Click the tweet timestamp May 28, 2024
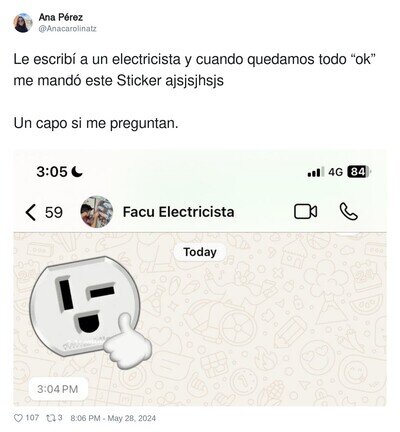 [x=113, y=418]
